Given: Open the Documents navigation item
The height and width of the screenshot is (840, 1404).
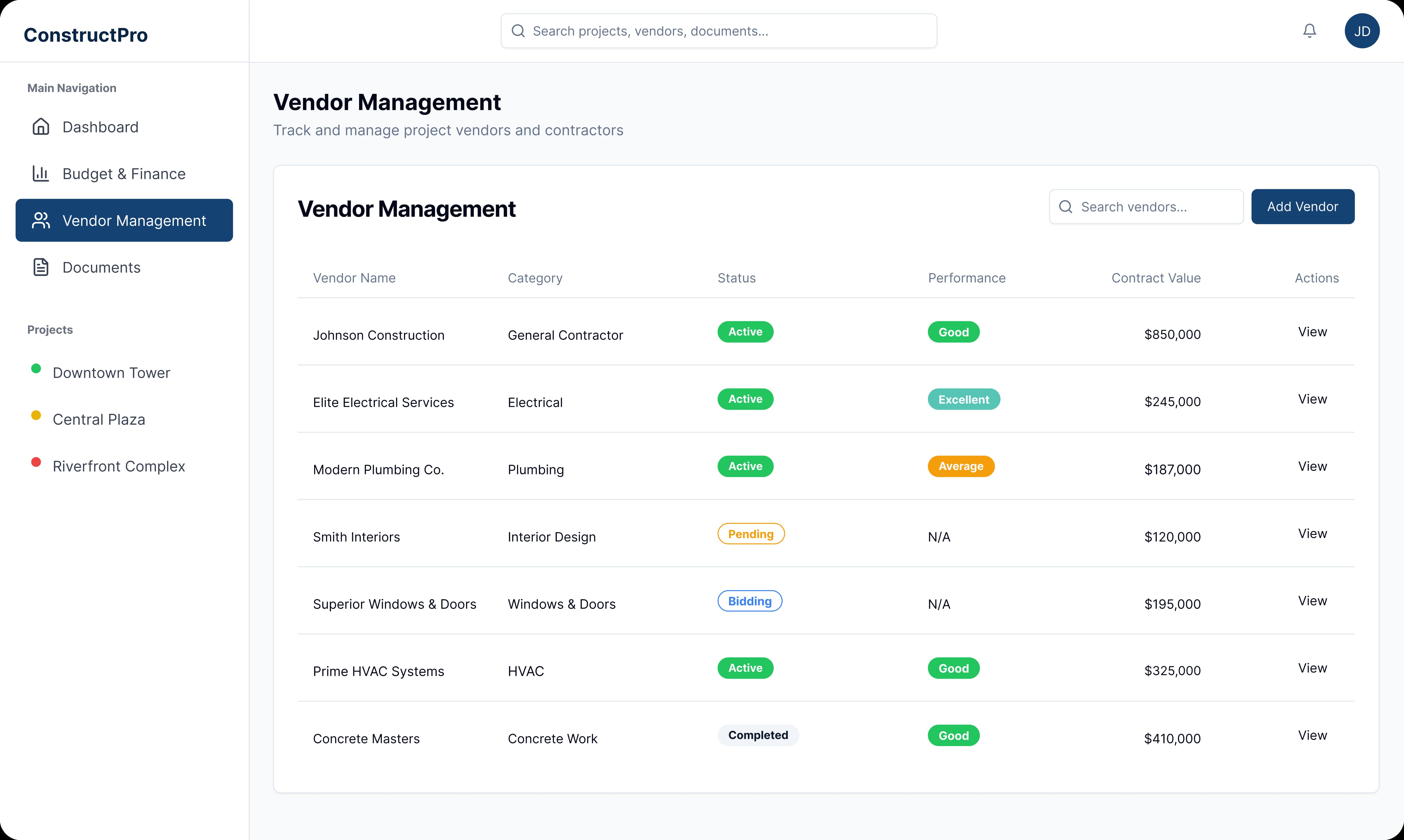Looking at the screenshot, I should pyautogui.click(x=101, y=267).
